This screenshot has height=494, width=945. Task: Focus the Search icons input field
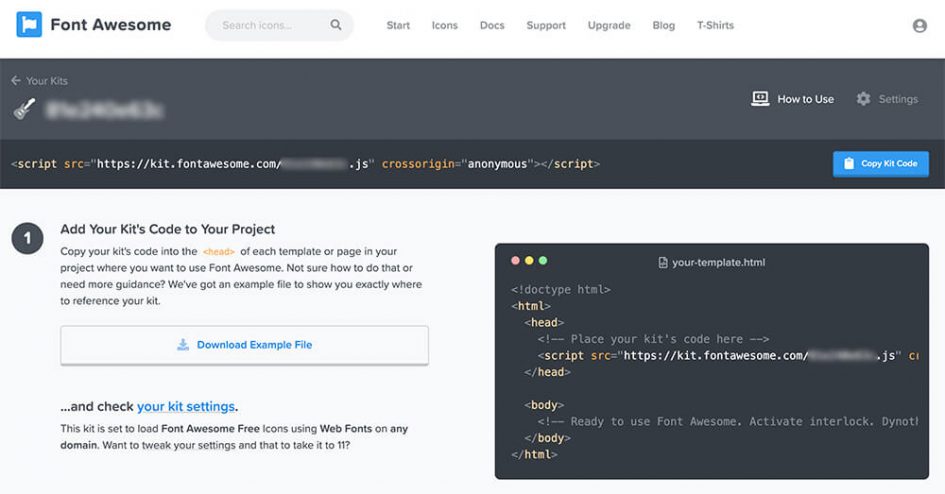[x=279, y=25]
